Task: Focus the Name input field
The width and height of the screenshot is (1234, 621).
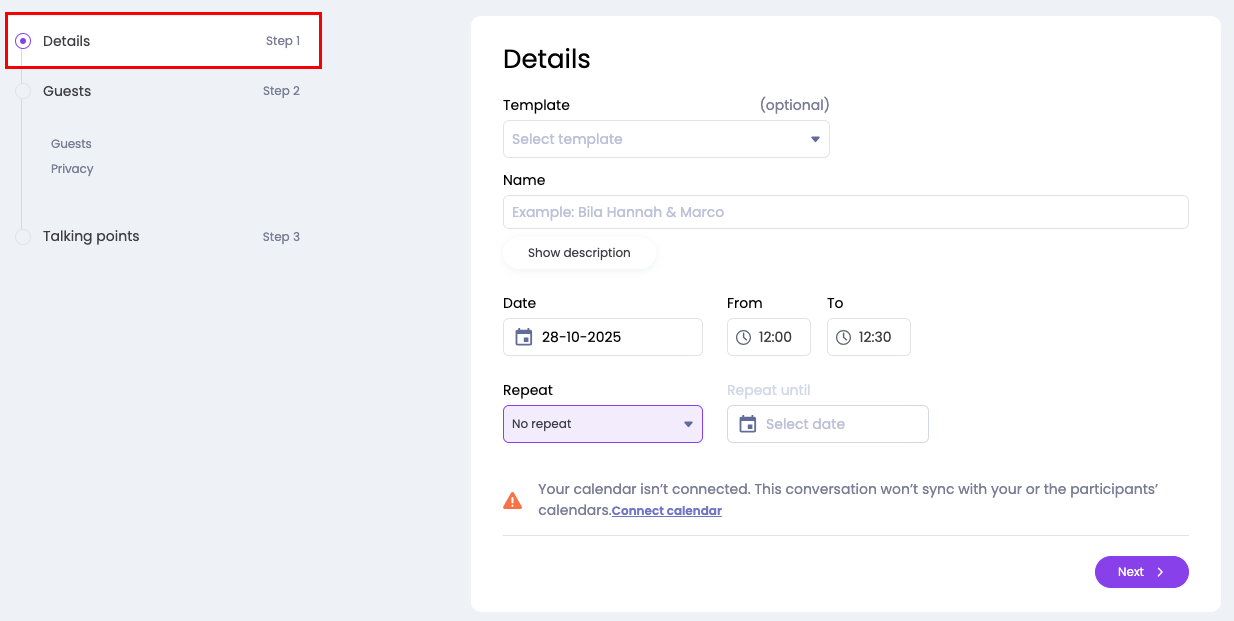Action: coord(845,212)
